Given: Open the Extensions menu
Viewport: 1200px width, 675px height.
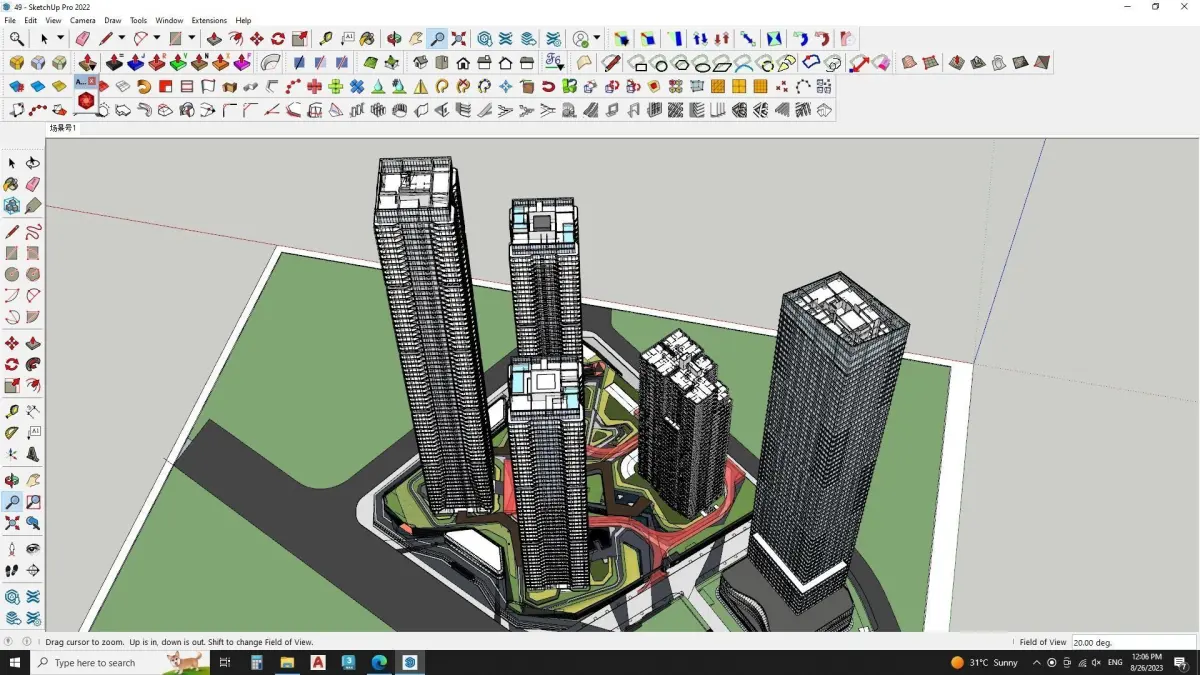Looking at the screenshot, I should (209, 20).
